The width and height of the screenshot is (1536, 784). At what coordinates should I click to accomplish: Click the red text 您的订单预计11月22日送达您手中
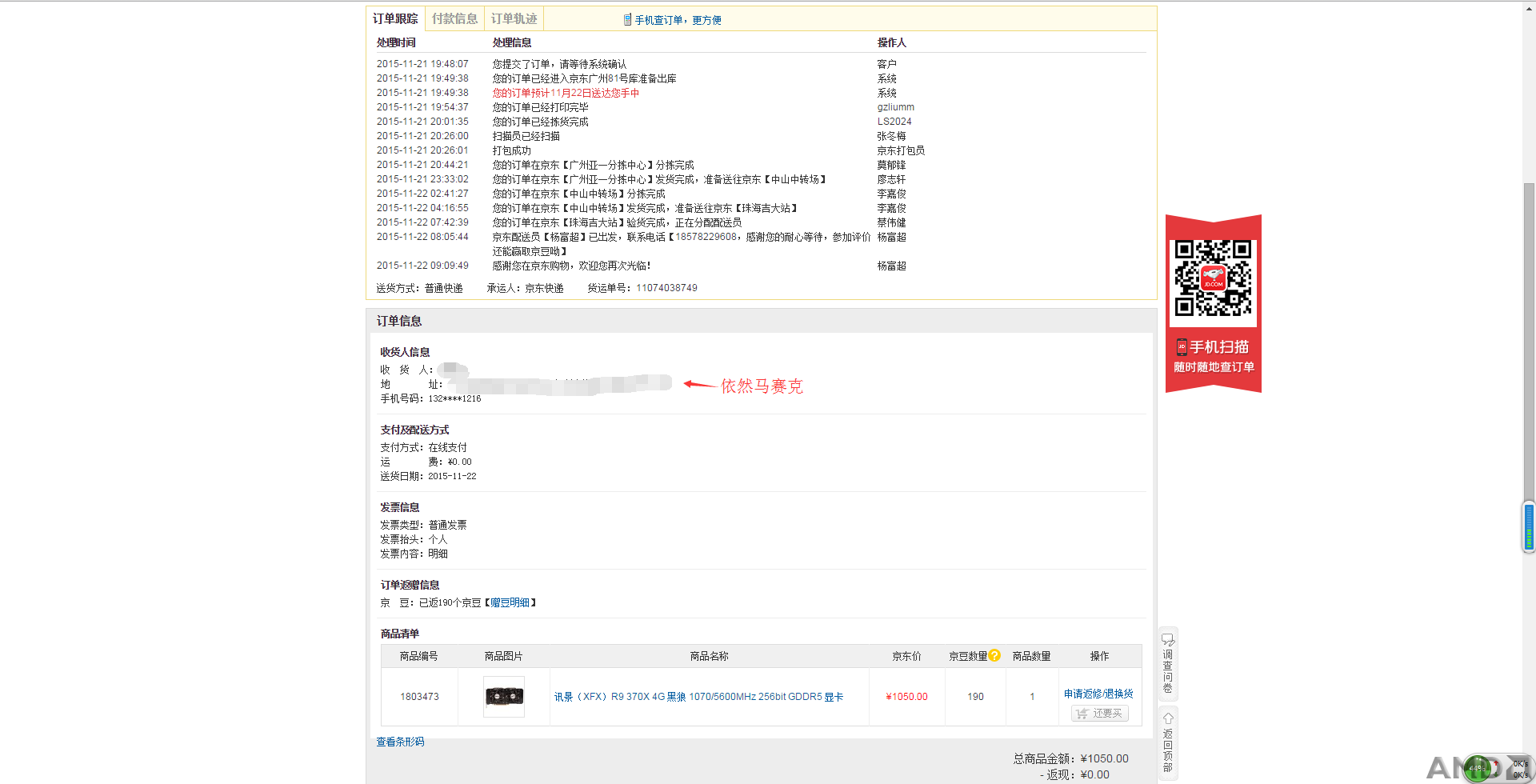[566, 93]
